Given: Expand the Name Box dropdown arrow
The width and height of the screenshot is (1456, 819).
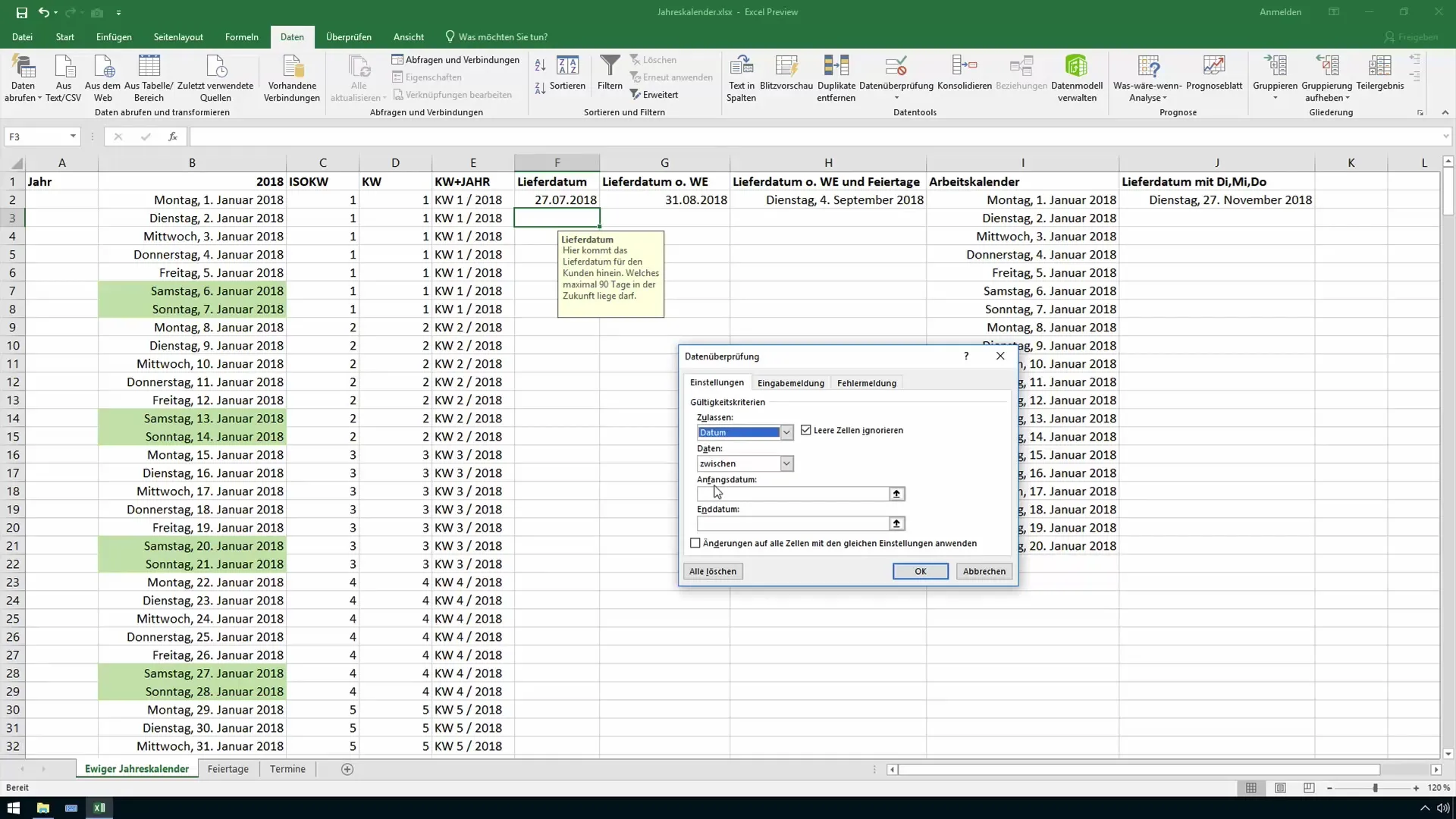Looking at the screenshot, I should click(73, 136).
